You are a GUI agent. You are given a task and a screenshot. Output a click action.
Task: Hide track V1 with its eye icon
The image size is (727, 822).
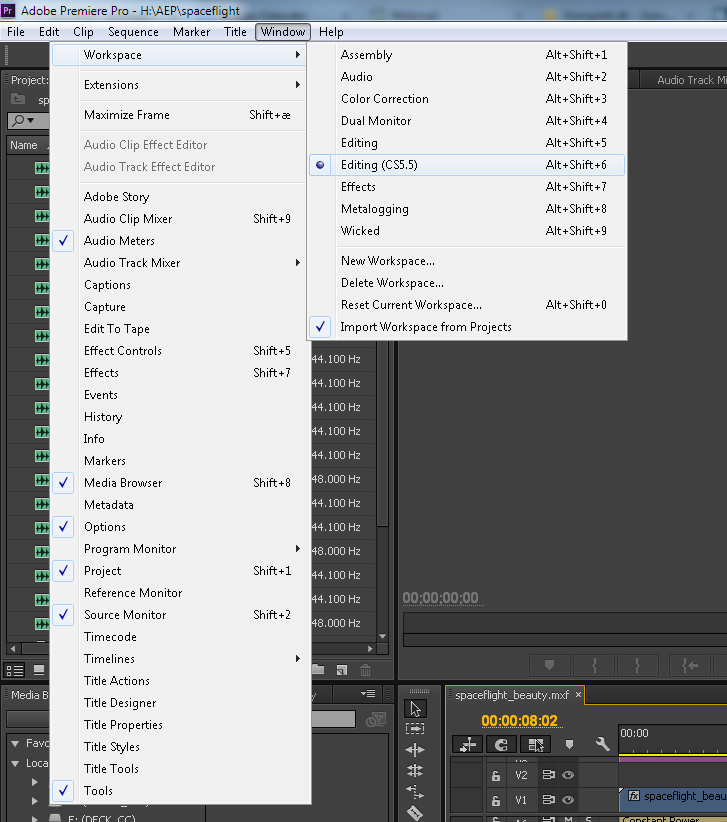tap(568, 799)
